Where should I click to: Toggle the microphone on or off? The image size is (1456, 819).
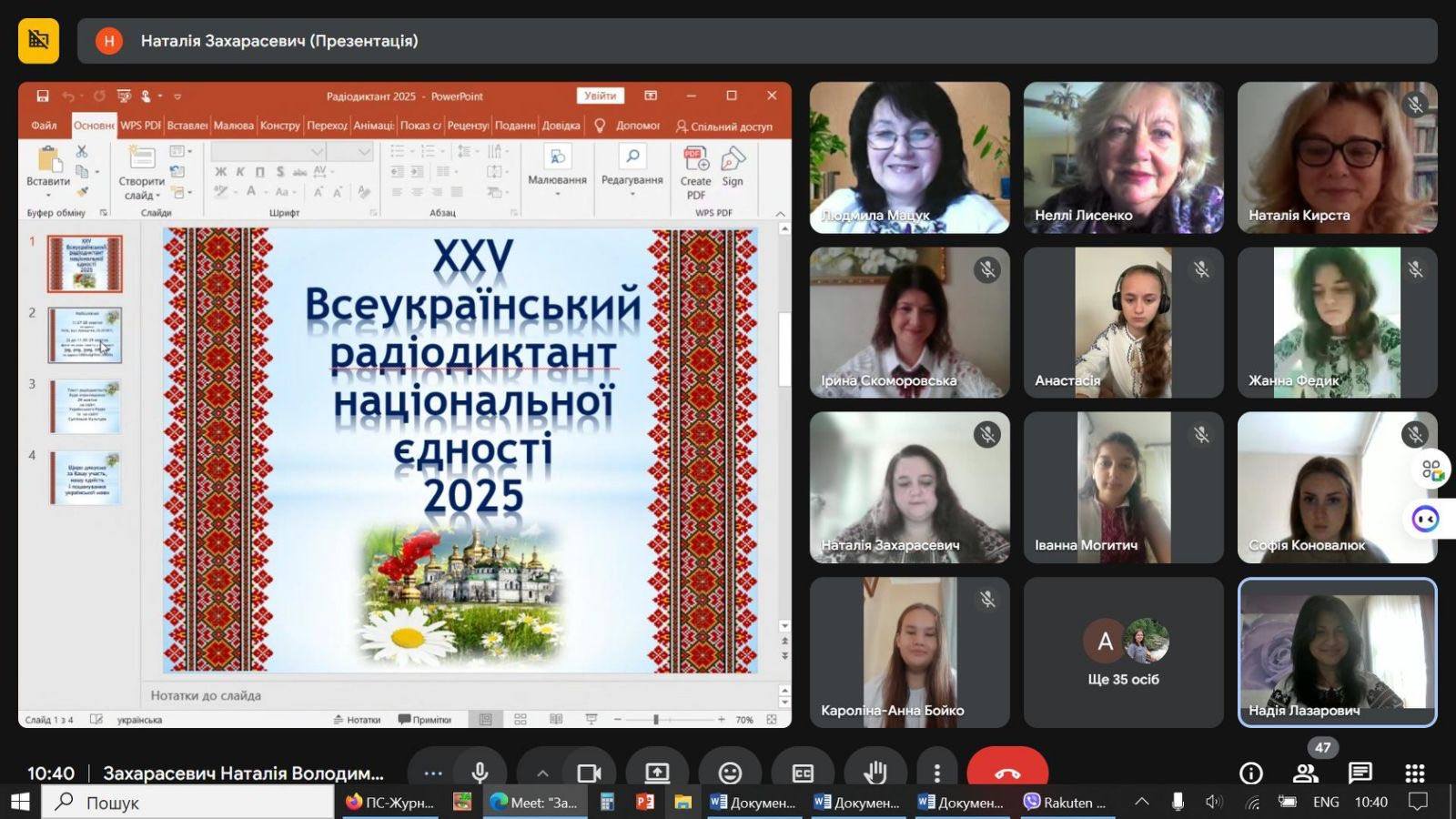[x=480, y=773]
